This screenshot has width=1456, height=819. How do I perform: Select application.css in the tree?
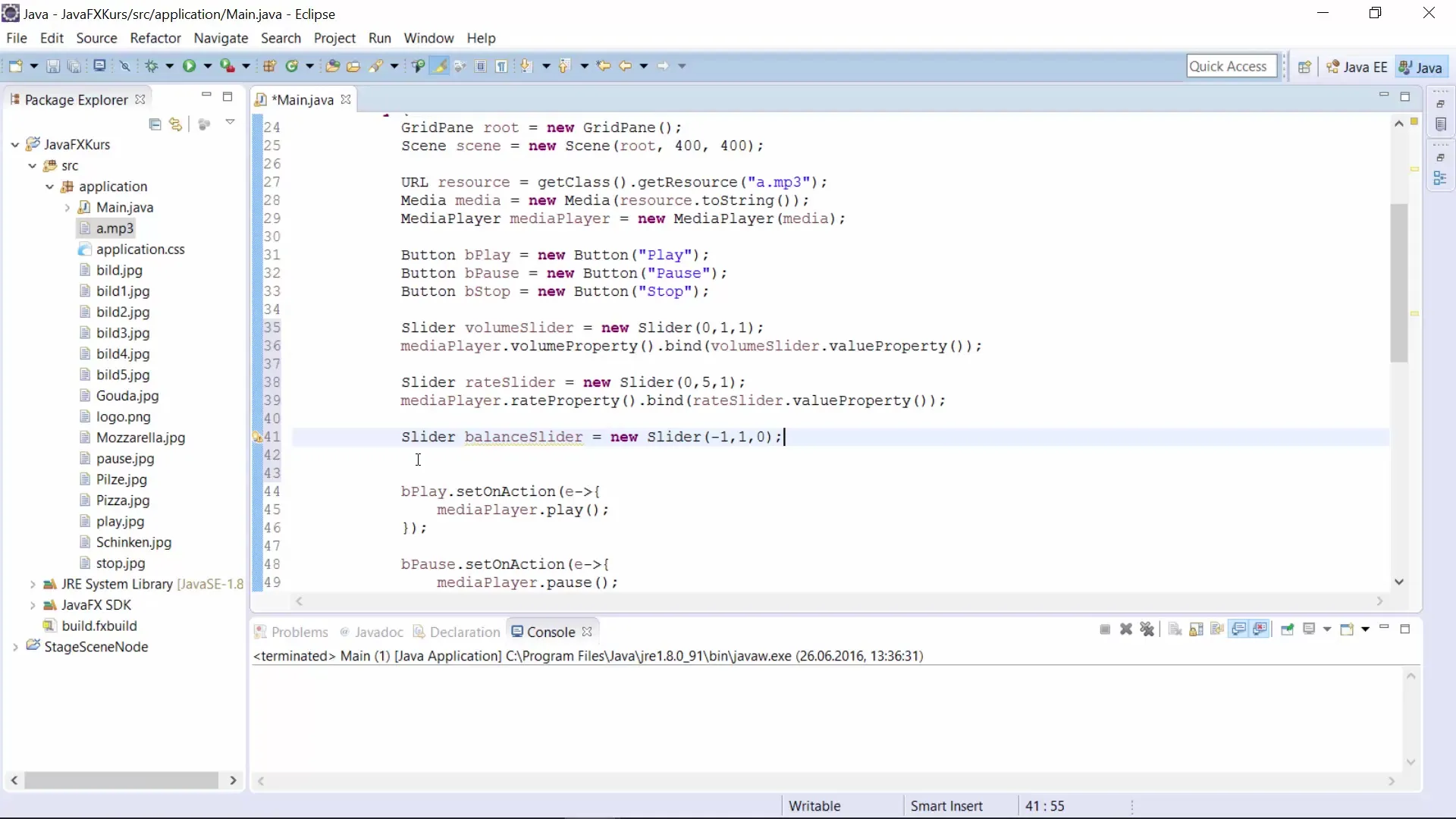pos(140,249)
